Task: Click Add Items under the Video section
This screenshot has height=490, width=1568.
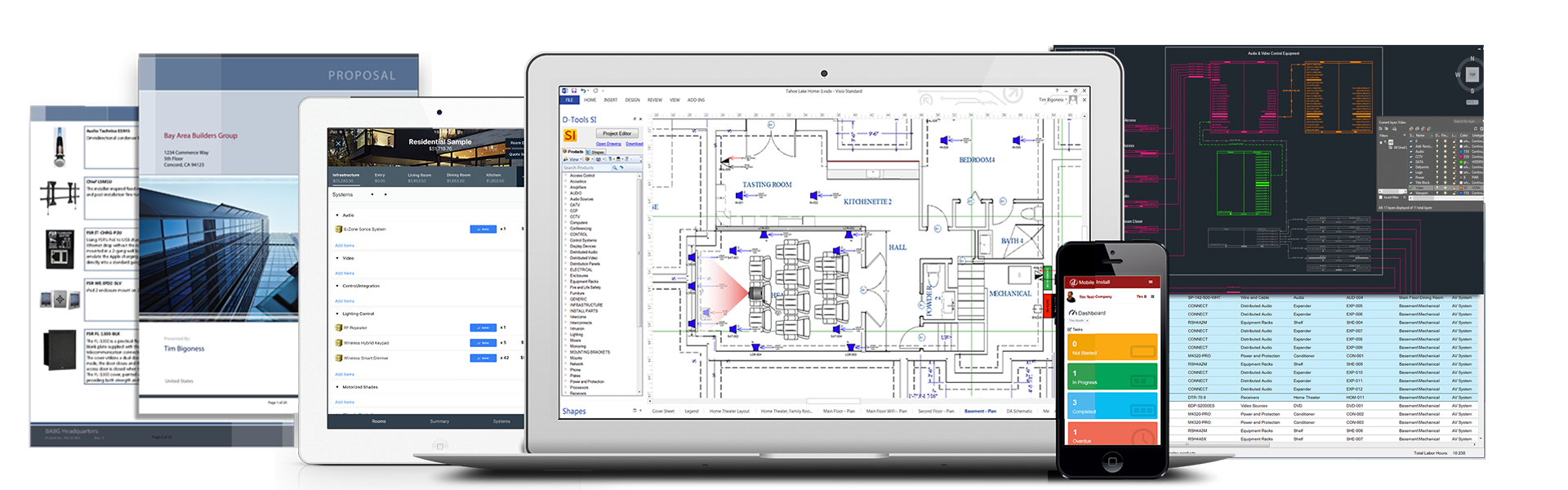Action: point(345,273)
